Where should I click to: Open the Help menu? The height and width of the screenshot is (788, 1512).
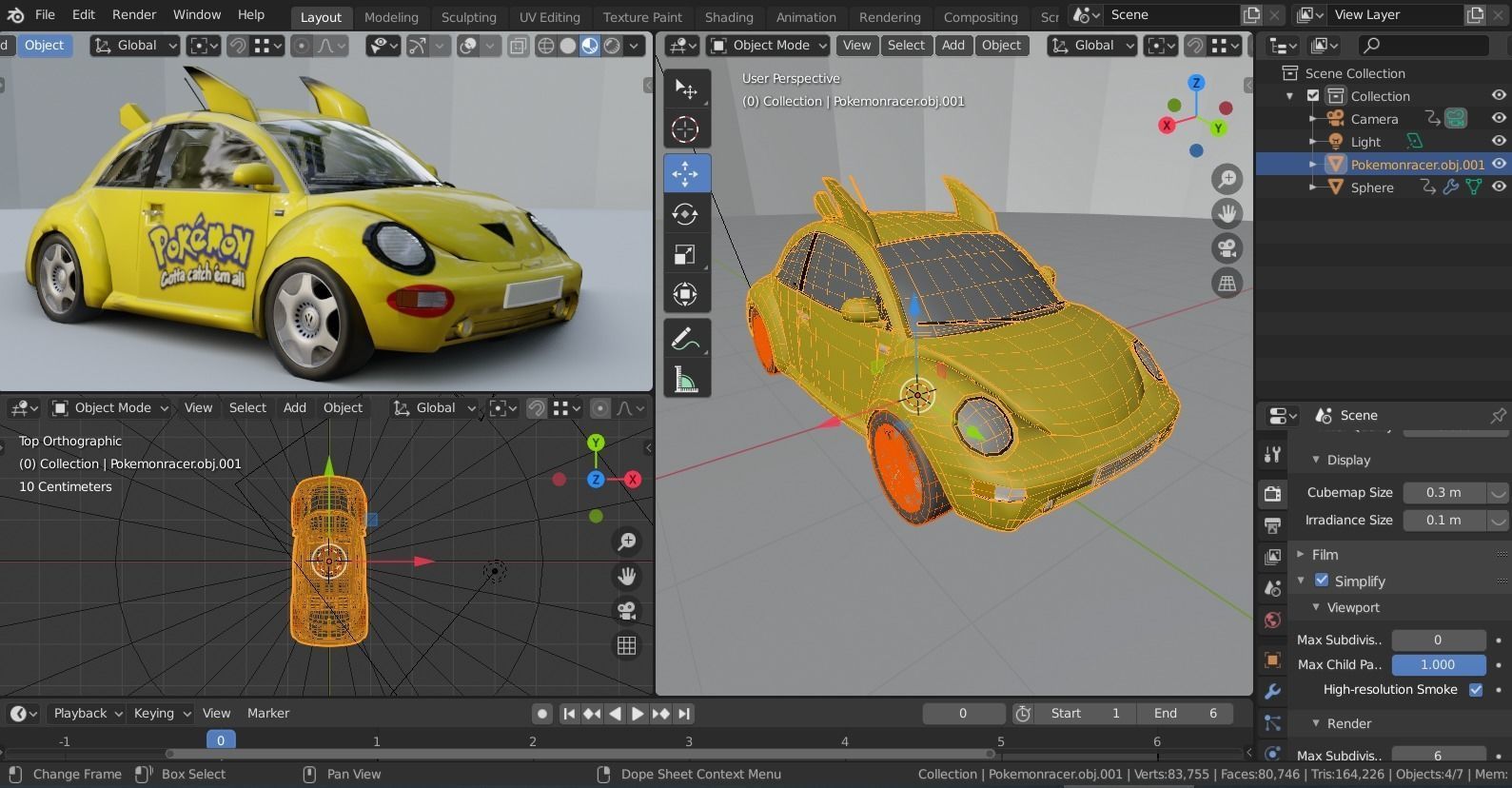[x=251, y=15]
